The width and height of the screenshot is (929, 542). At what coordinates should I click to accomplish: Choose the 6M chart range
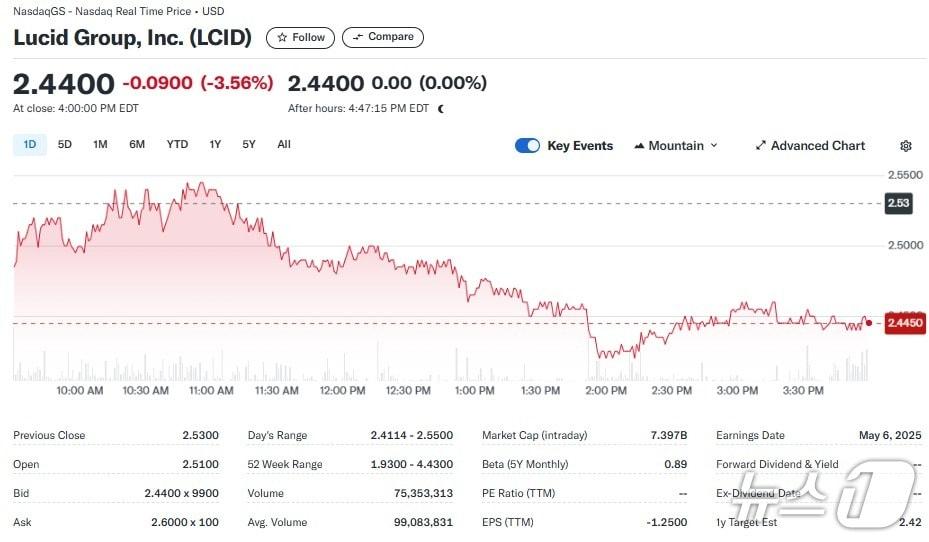click(x=137, y=145)
